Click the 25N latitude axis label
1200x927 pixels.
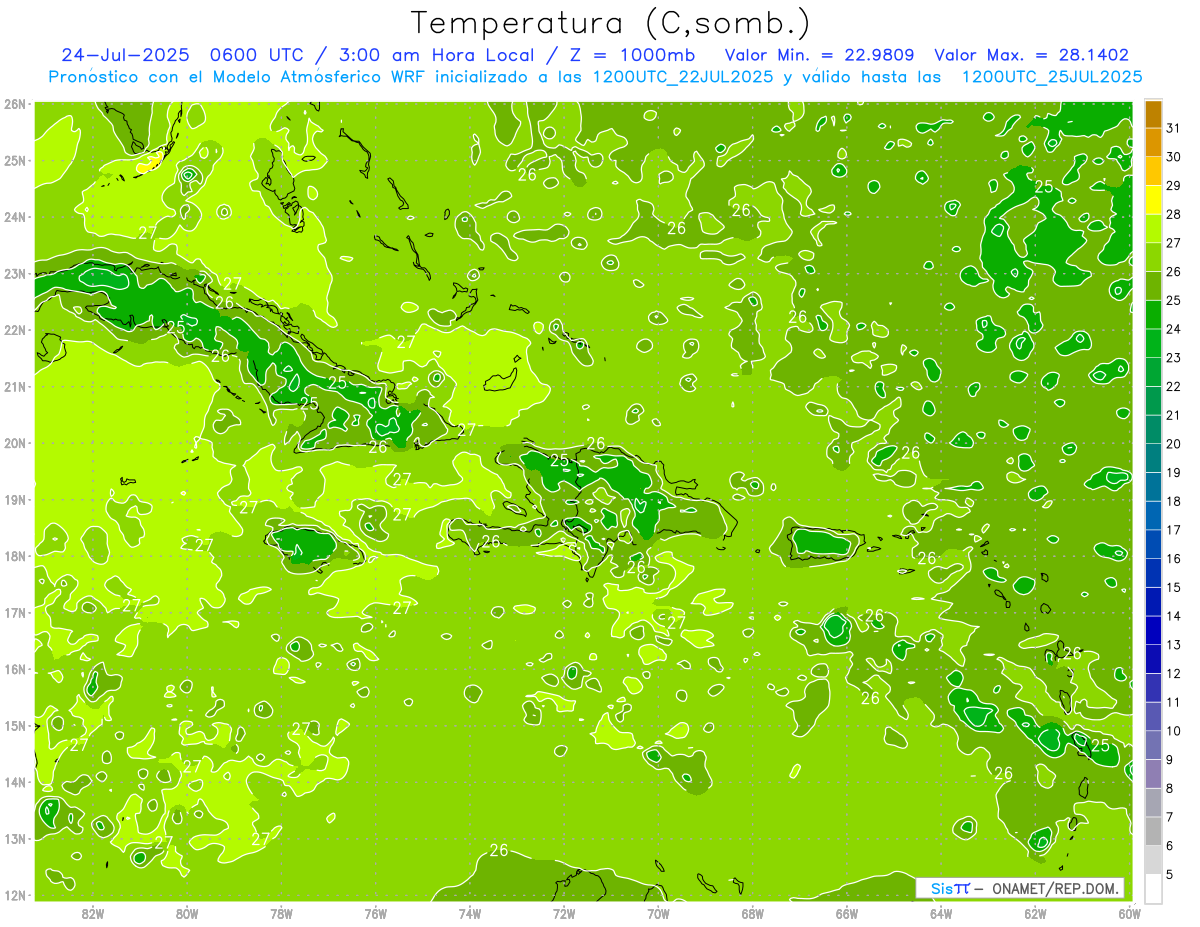[15, 161]
